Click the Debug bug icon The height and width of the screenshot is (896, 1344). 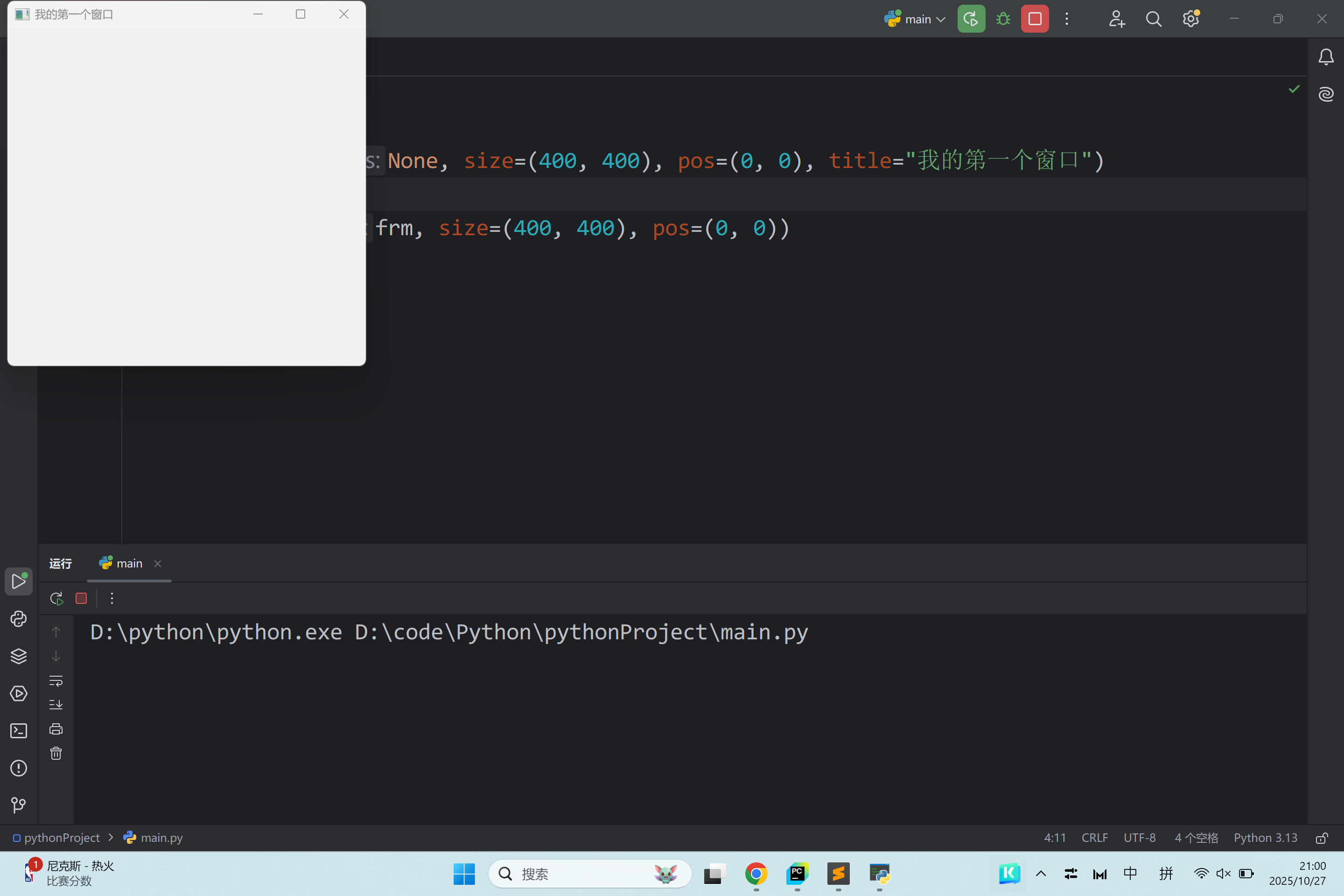[1003, 19]
